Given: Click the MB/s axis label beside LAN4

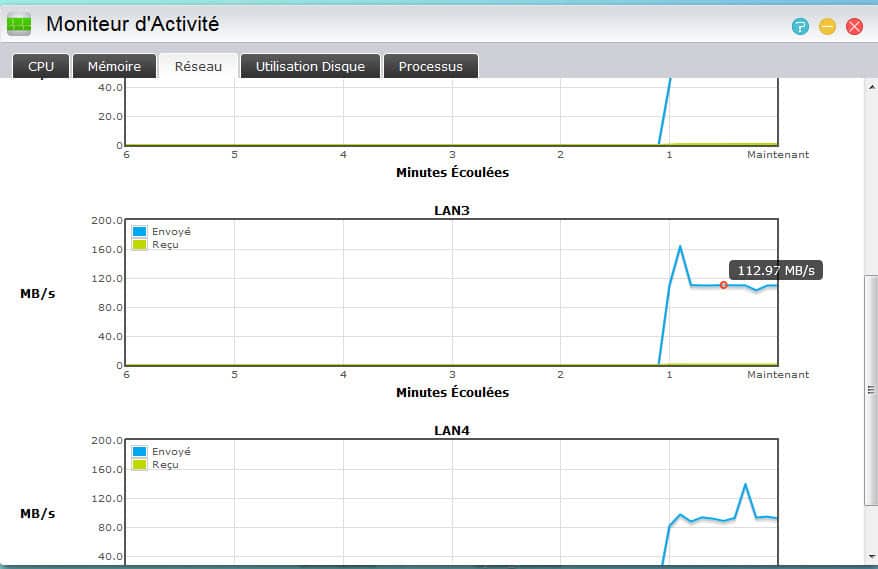Looking at the screenshot, I should [38, 514].
